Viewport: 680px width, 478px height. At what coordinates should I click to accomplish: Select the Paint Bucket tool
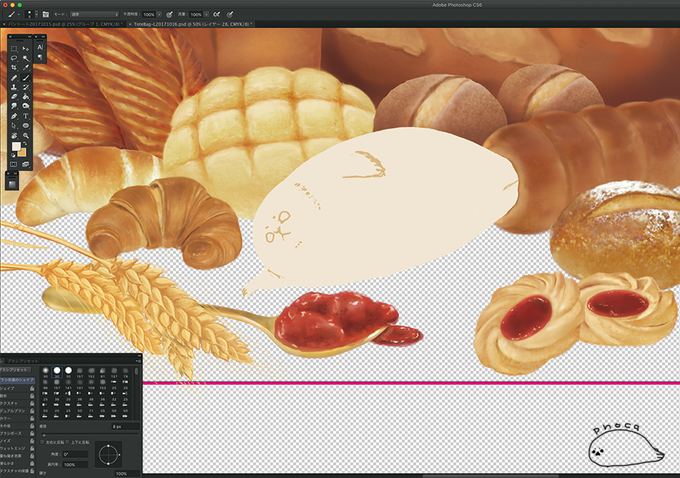point(26,97)
